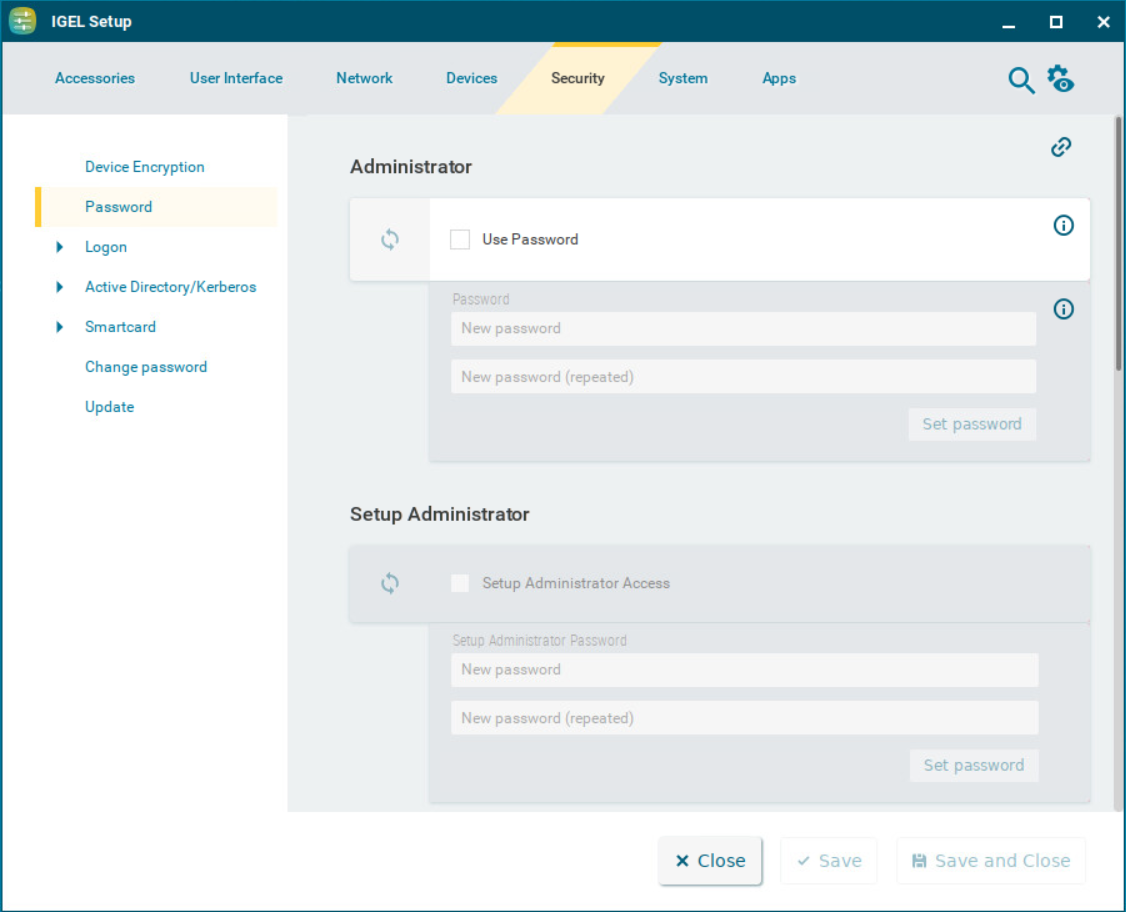Expand the Logon tree item
Viewport: 1126px width, 912px height.
coord(60,247)
